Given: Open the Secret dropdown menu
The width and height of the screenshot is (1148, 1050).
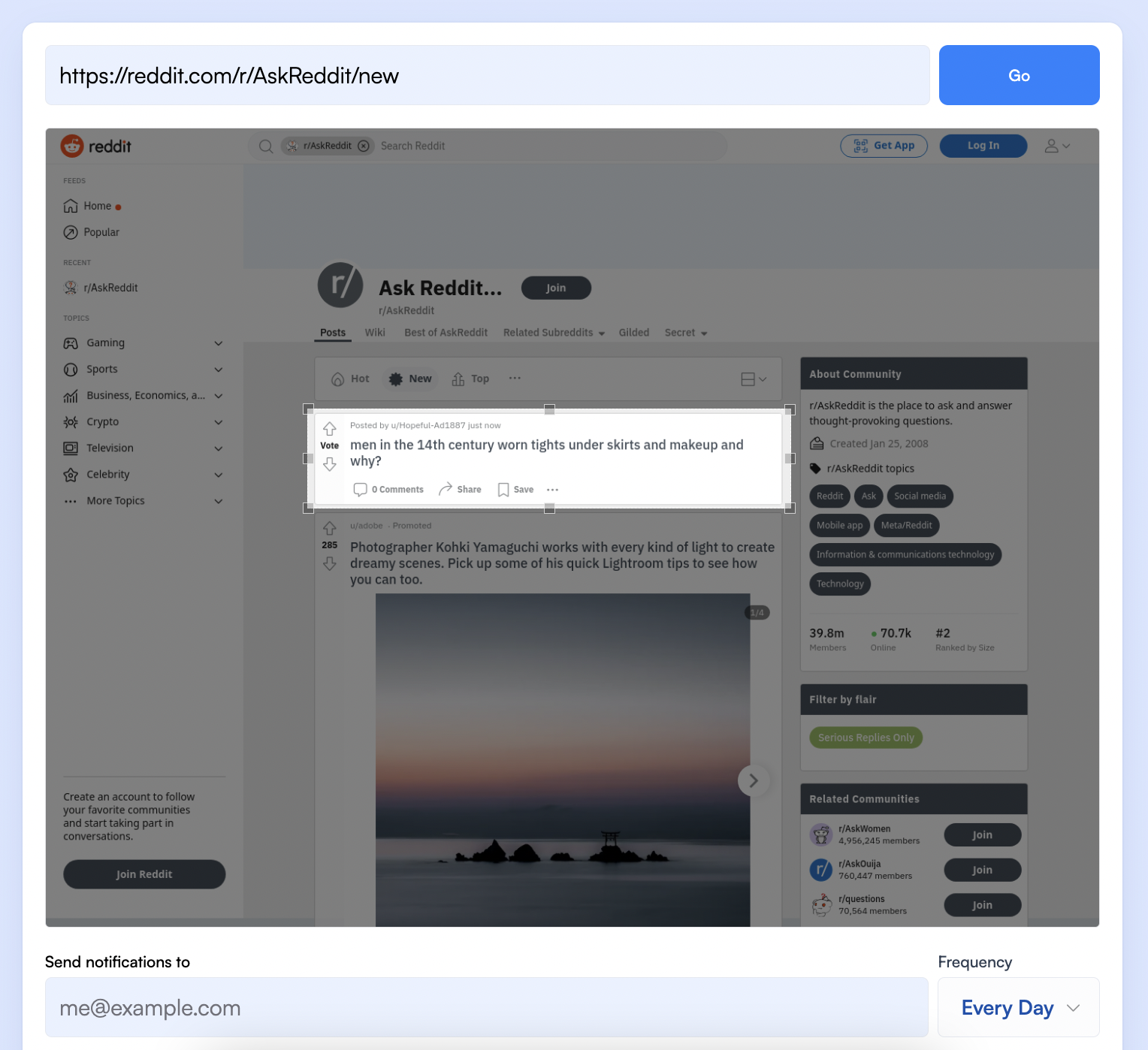Looking at the screenshot, I should (x=686, y=333).
